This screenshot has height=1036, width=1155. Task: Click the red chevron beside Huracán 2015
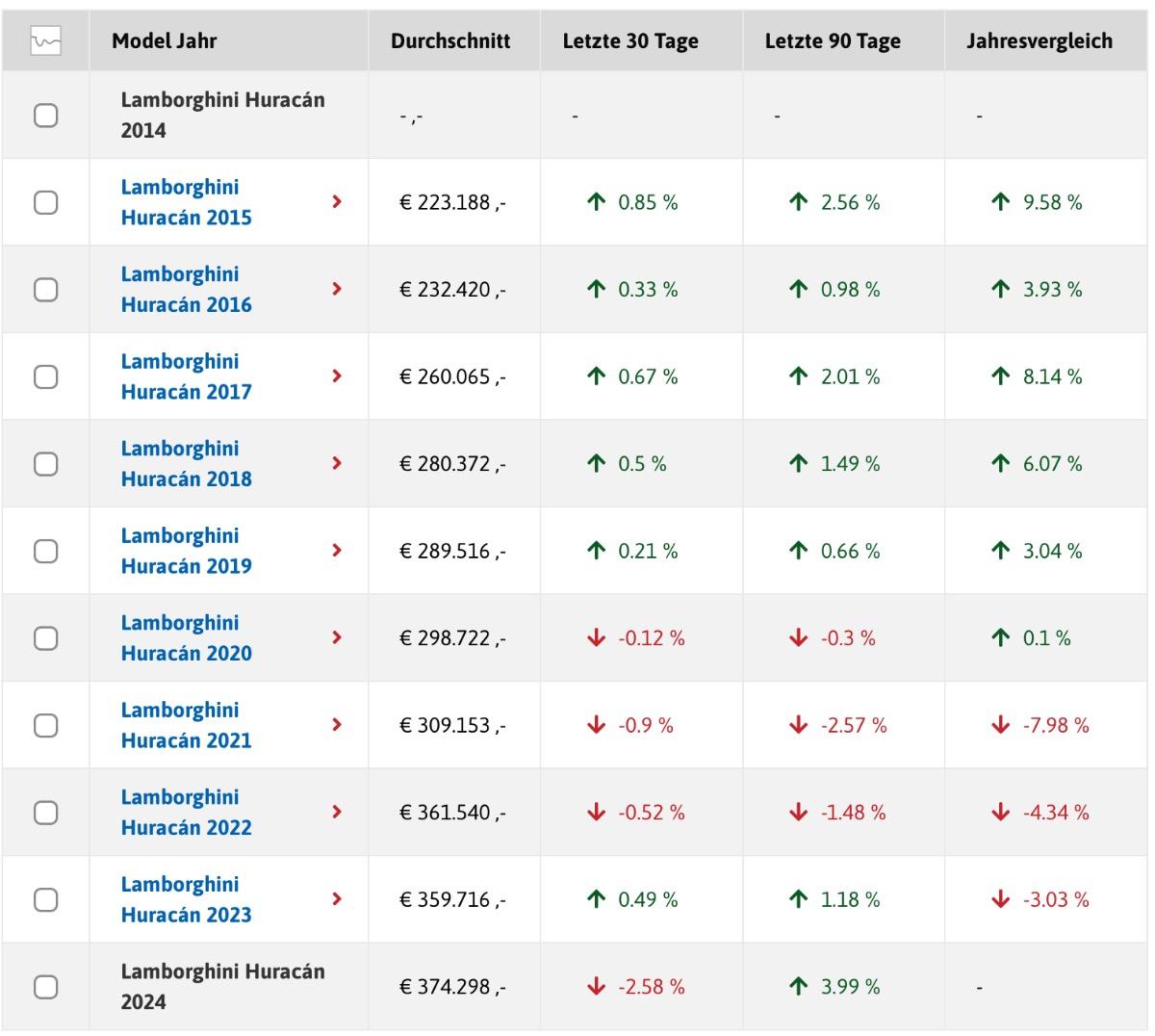coord(337,201)
